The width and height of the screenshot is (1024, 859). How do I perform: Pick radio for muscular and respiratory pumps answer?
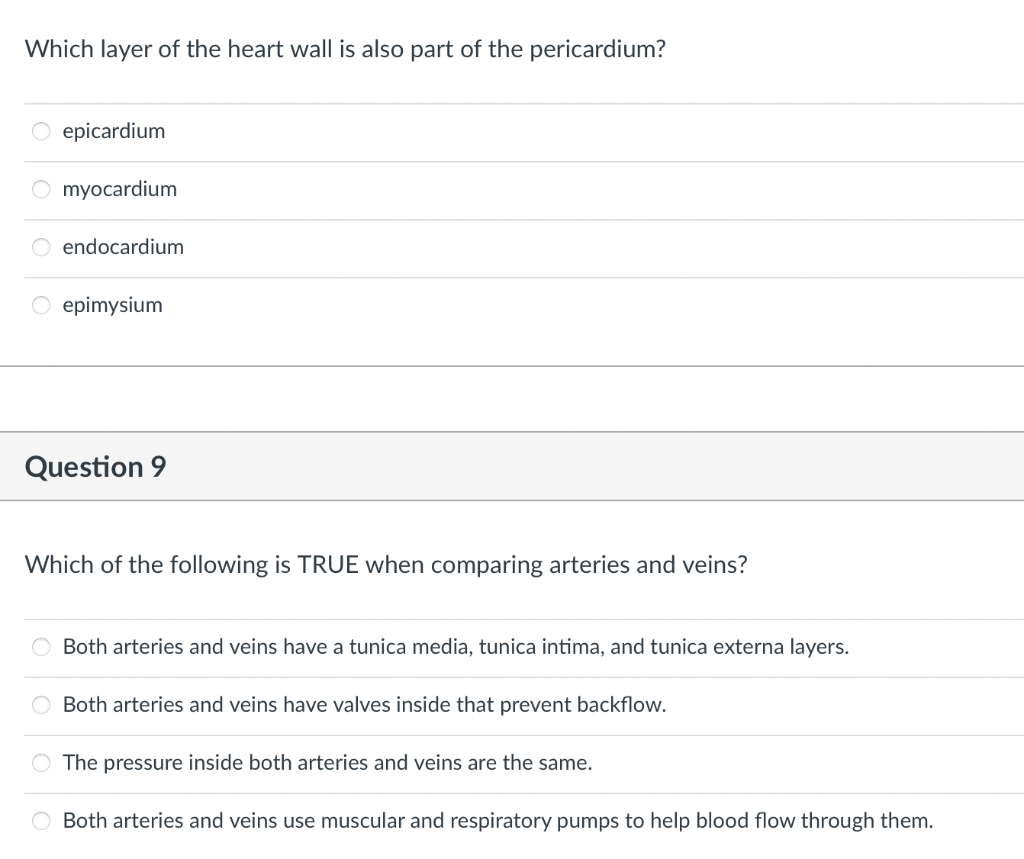(x=41, y=821)
